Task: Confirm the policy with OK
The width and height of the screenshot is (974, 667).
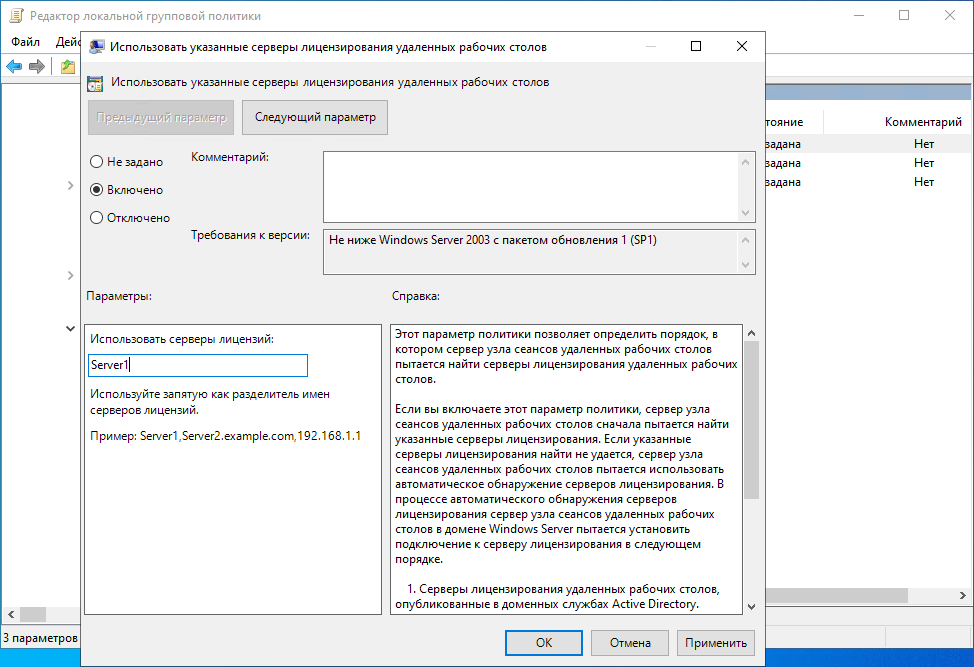Action: pos(544,643)
